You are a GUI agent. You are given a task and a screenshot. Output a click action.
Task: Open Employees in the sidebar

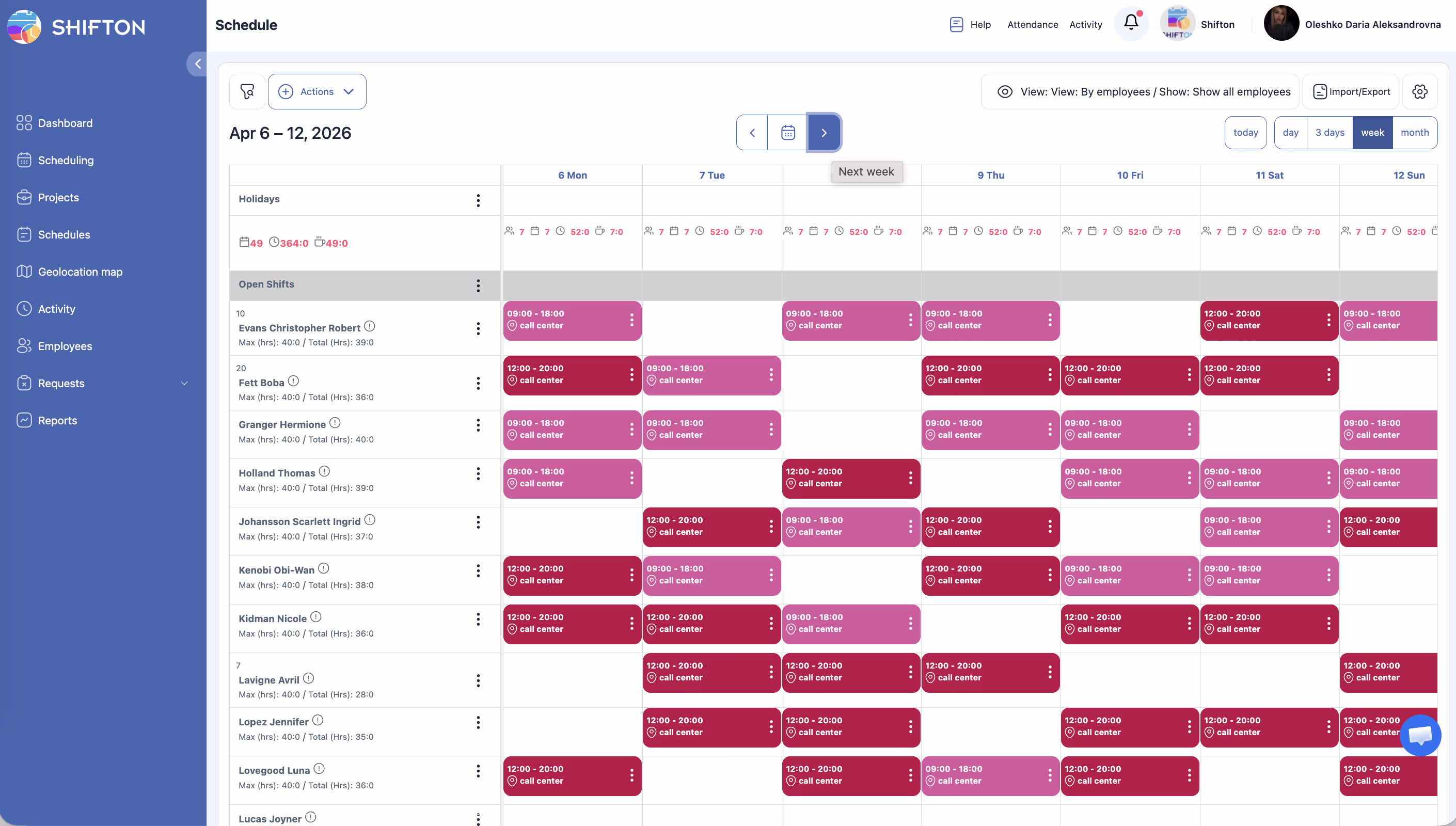click(65, 346)
